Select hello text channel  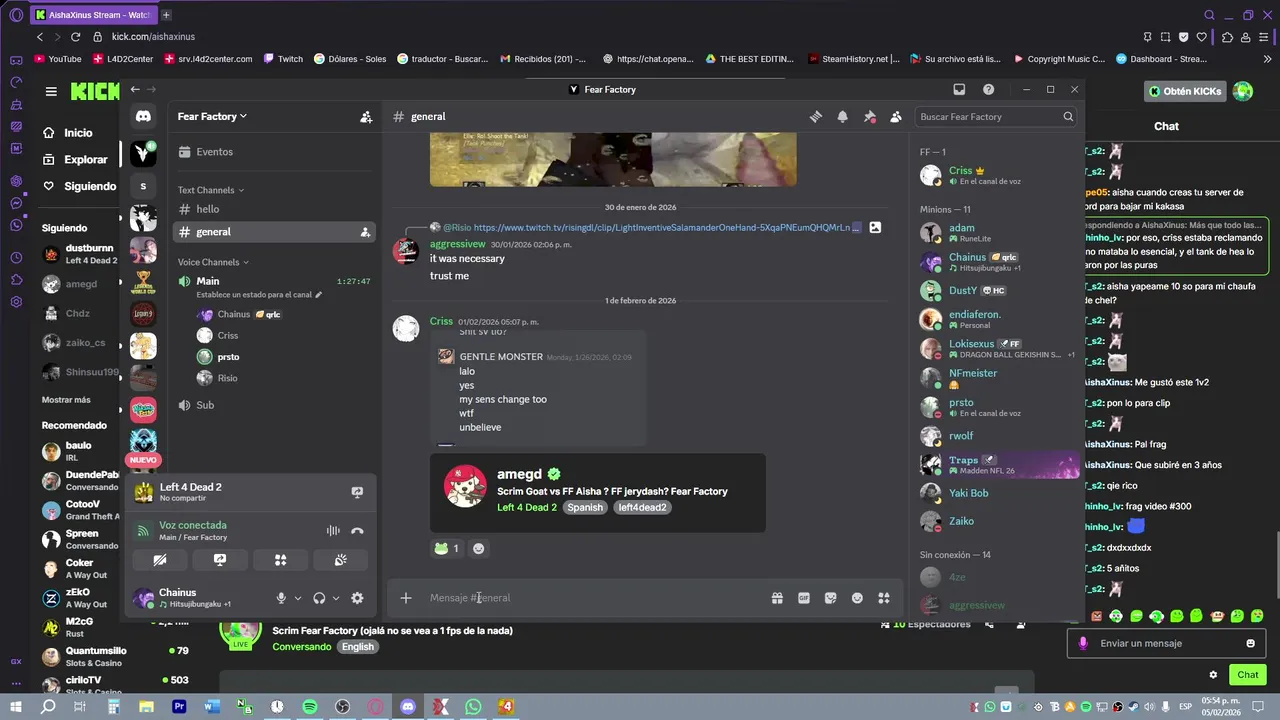coord(274,209)
